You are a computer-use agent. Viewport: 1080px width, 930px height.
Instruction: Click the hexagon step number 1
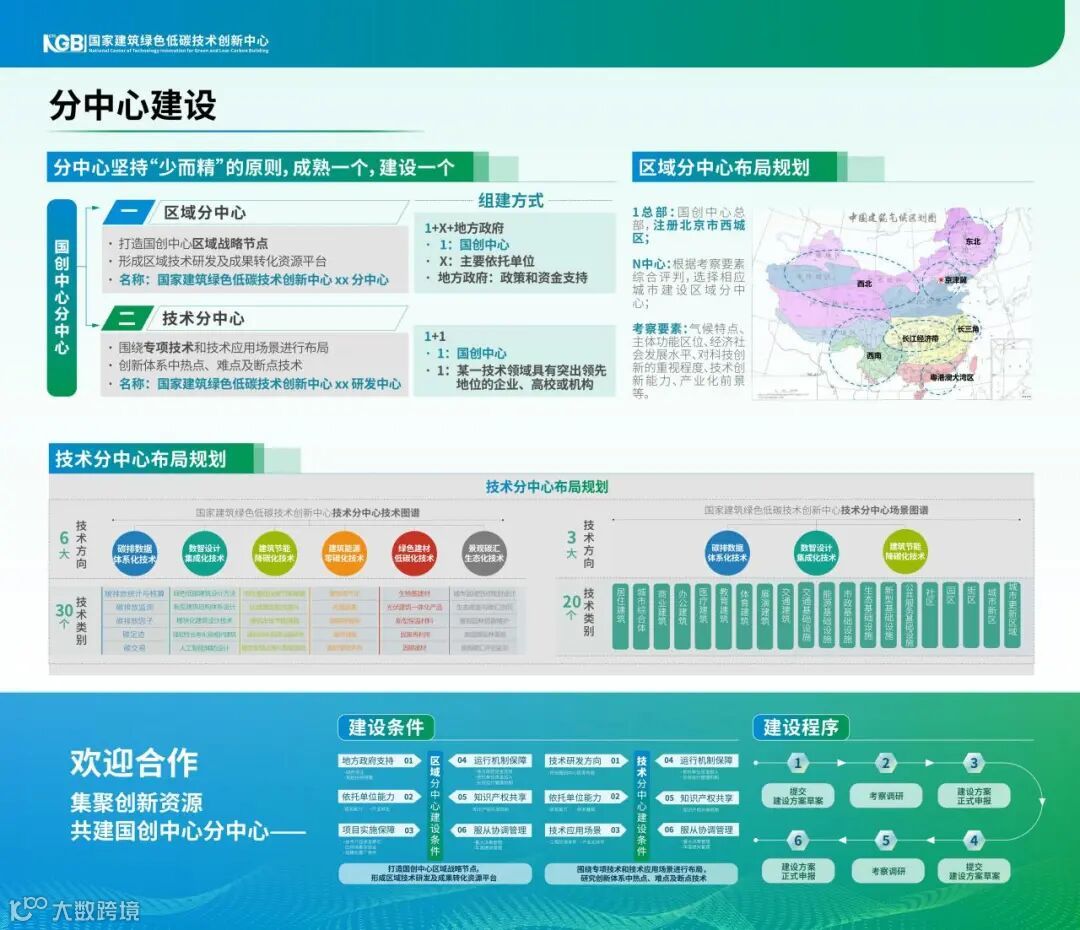798,763
